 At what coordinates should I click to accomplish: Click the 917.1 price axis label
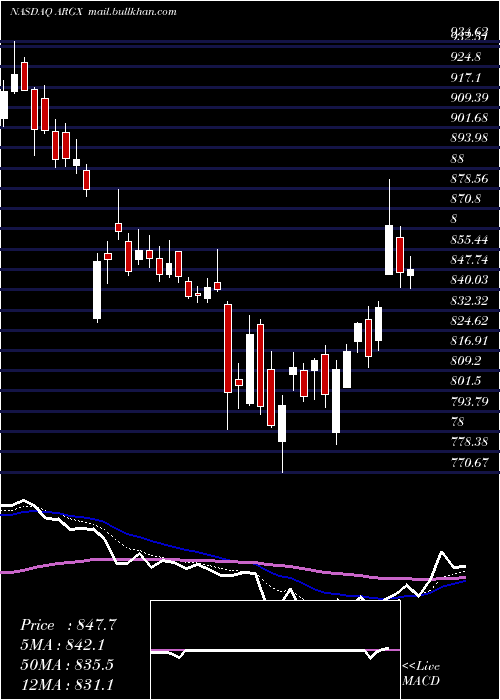pyautogui.click(x=465, y=78)
